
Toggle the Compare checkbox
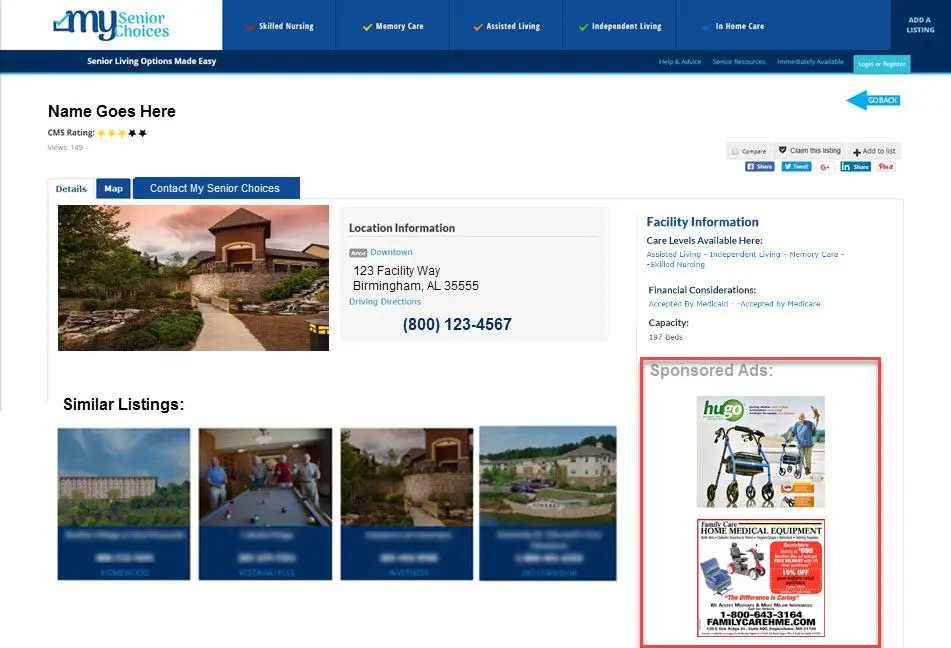[748, 150]
